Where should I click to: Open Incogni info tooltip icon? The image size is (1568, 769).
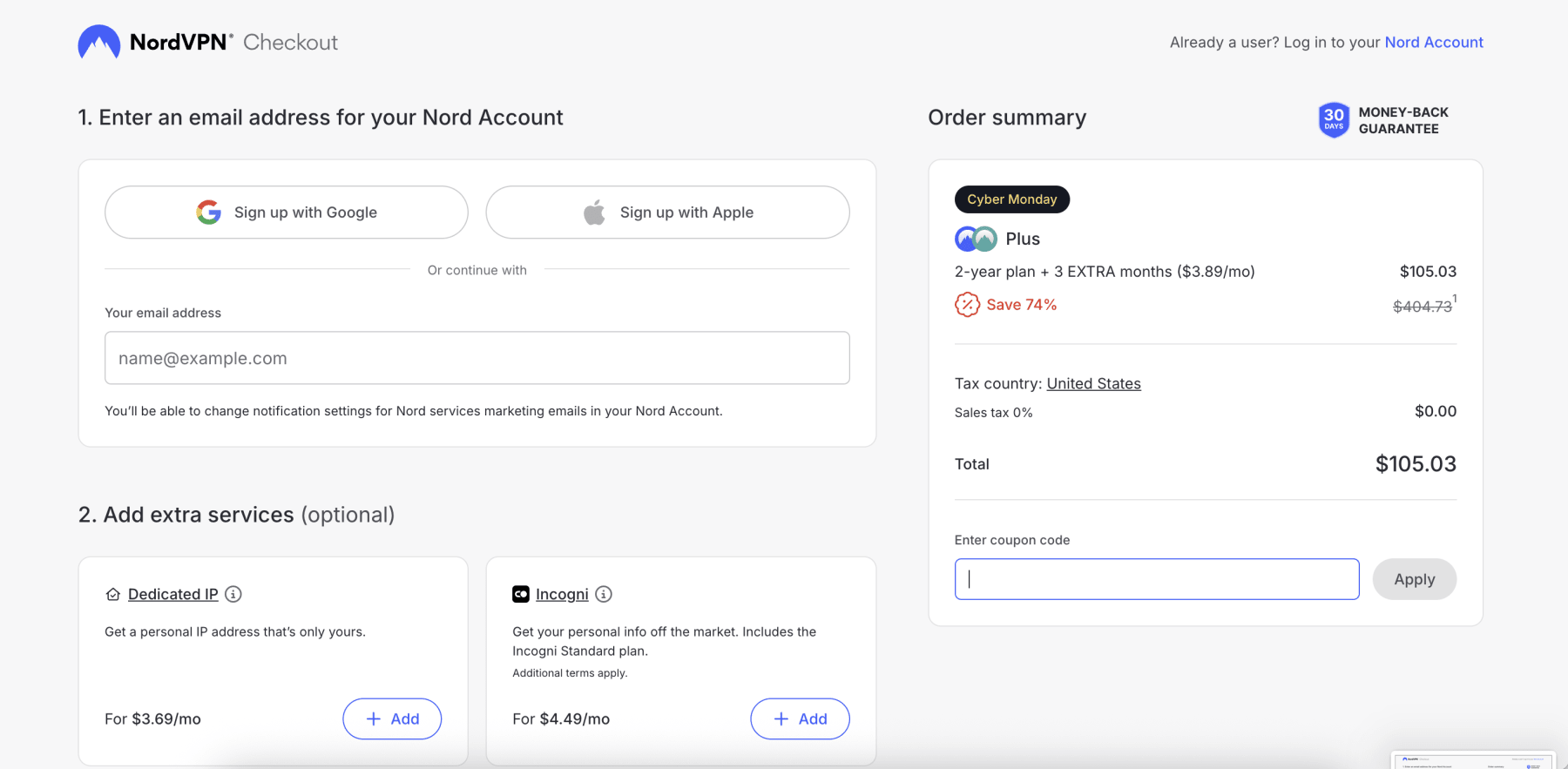604,594
